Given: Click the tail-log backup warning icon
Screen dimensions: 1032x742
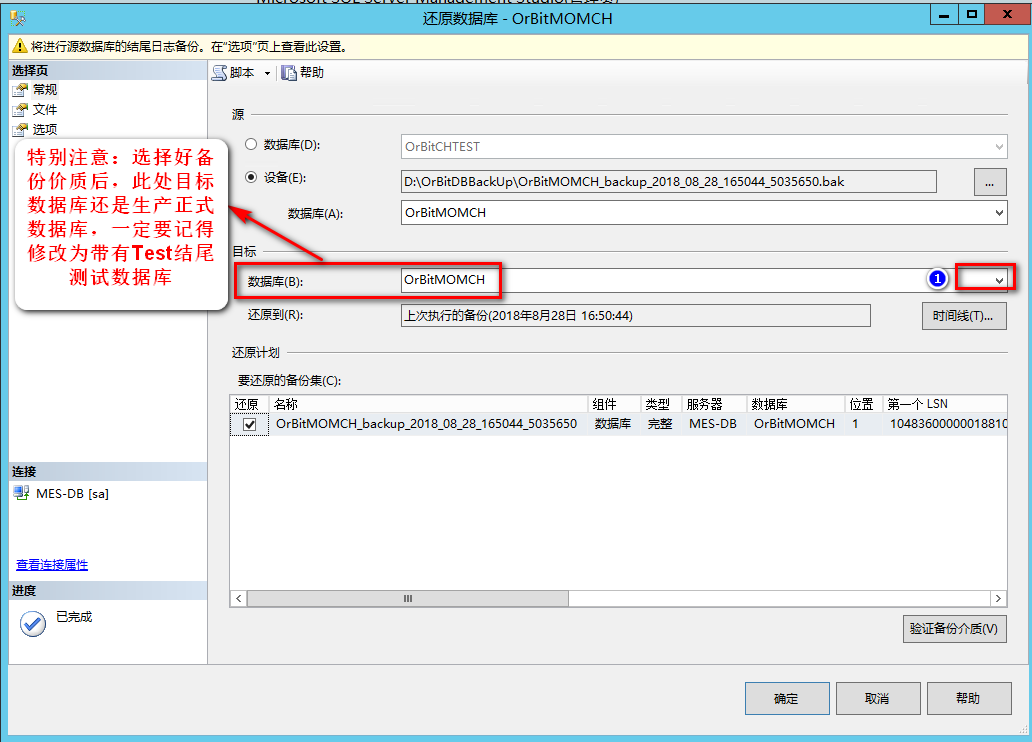Looking at the screenshot, I should coord(17,46).
